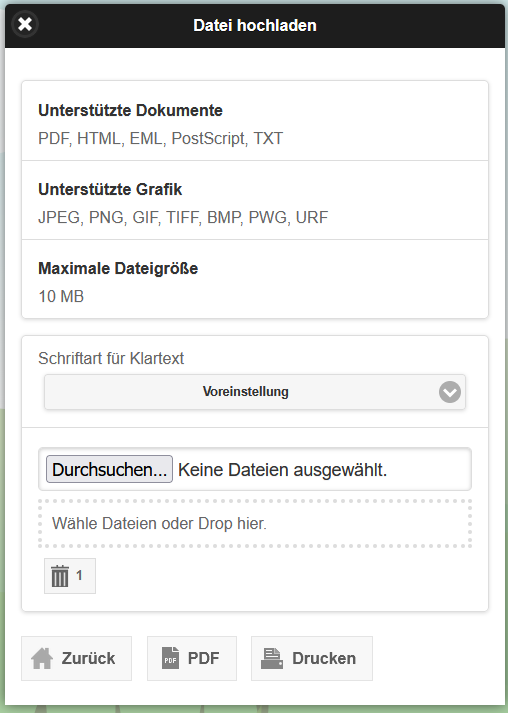Click the chevron arrow beside Voreinstellung
Viewport: 508px width, 713px height.
pos(450,392)
